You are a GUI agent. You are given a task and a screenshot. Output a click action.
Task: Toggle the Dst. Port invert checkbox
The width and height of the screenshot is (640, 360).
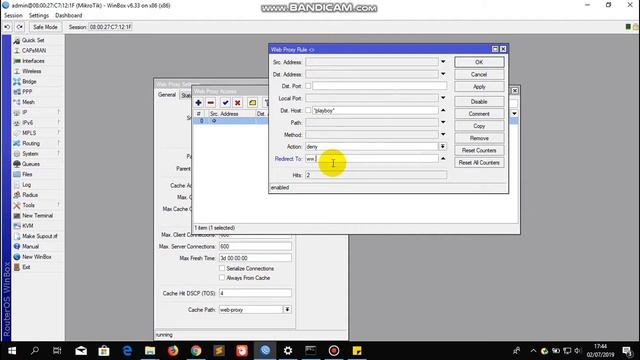[308, 86]
